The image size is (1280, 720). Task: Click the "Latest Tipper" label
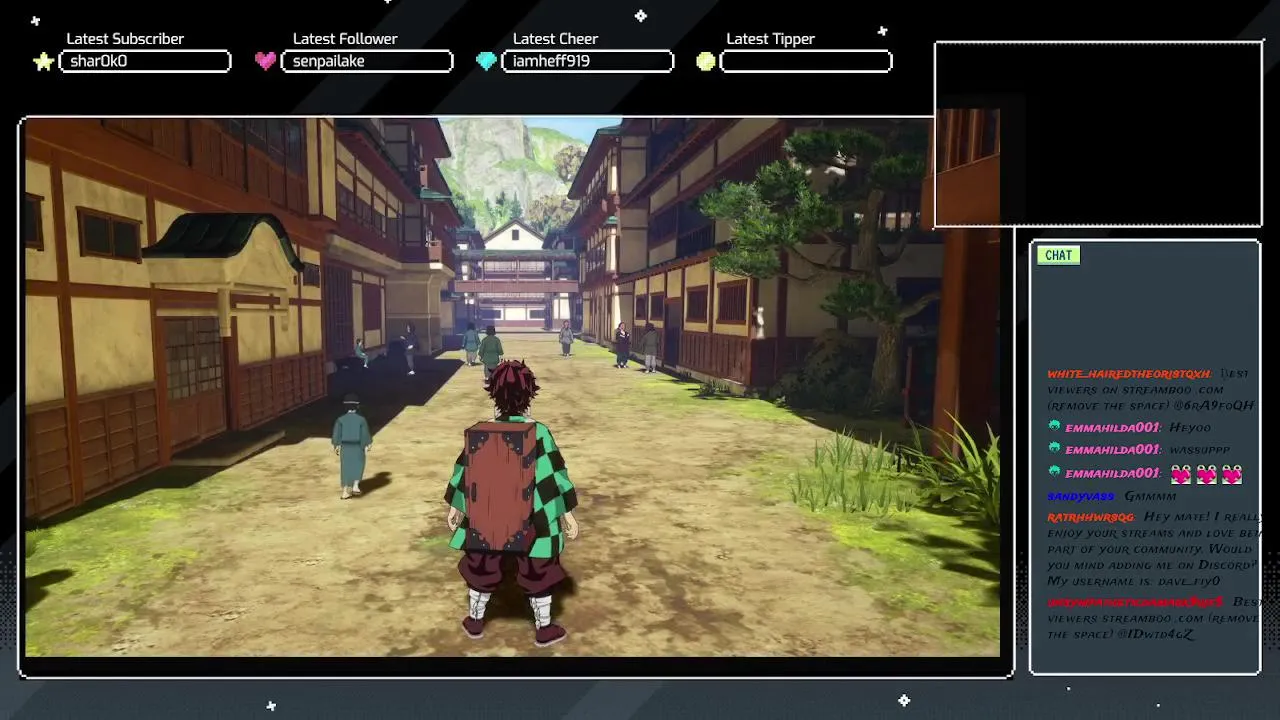[770, 39]
